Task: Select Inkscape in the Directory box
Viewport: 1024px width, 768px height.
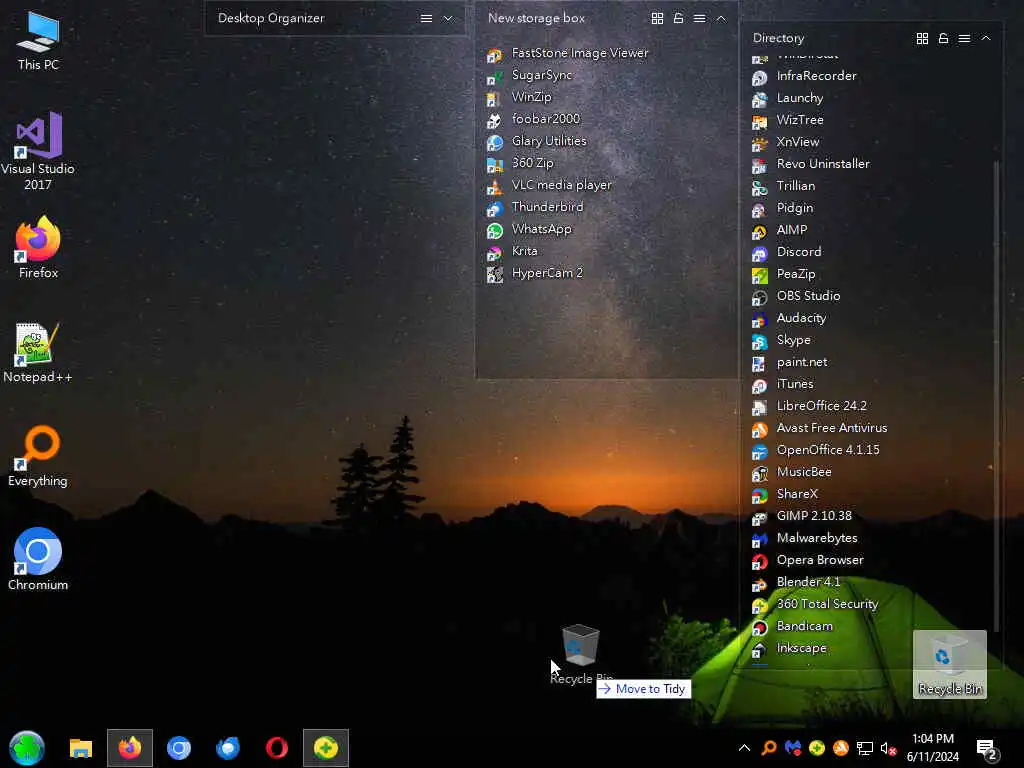Action: pos(789,648)
